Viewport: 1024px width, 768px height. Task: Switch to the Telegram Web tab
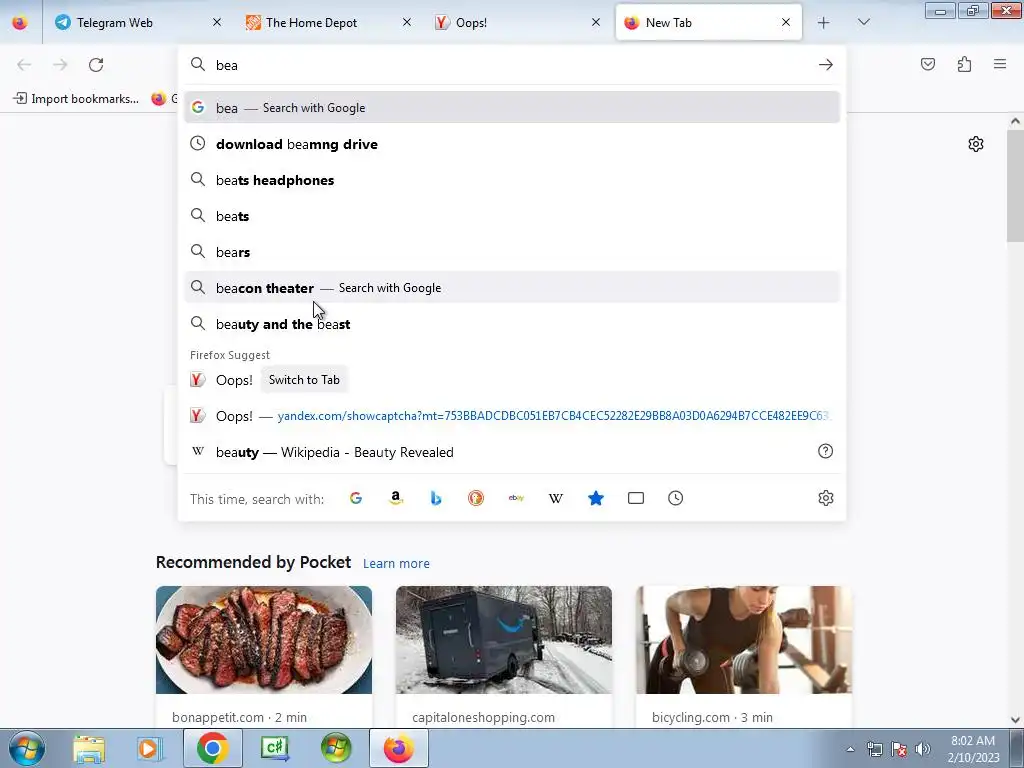pos(138,23)
